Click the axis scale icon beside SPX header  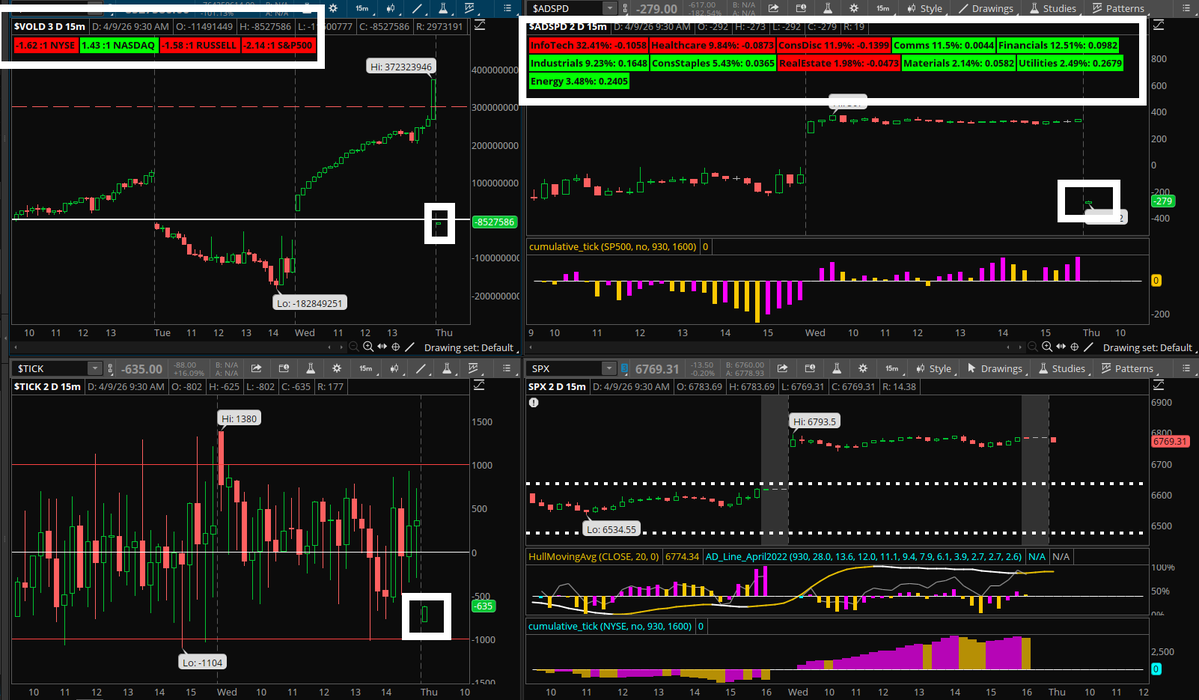click(x=1158, y=386)
